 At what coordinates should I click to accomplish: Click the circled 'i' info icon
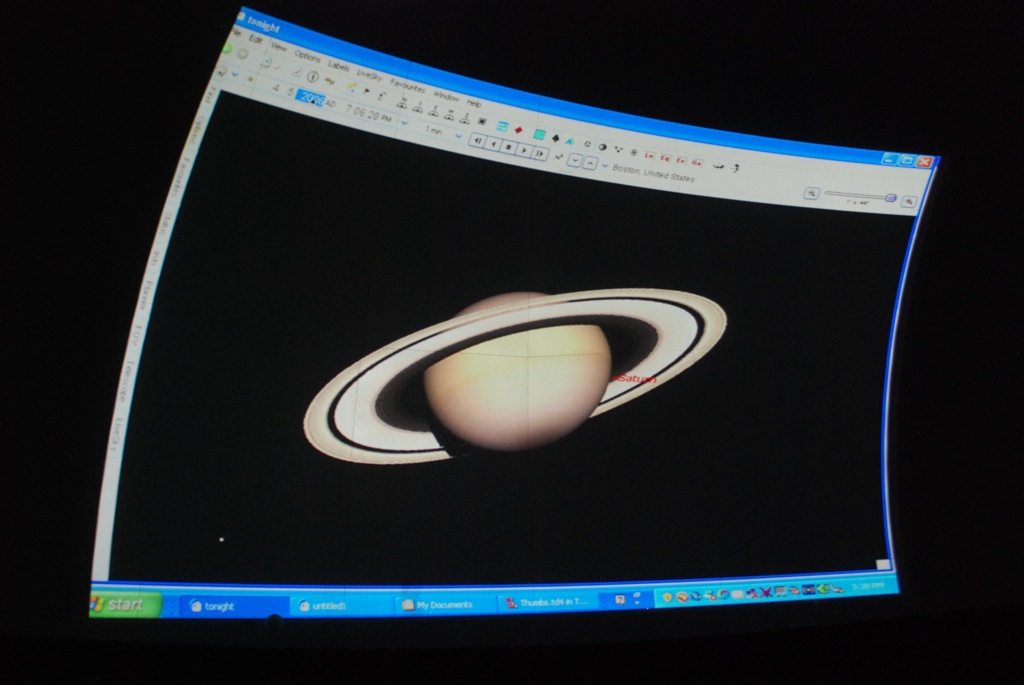click(x=312, y=76)
